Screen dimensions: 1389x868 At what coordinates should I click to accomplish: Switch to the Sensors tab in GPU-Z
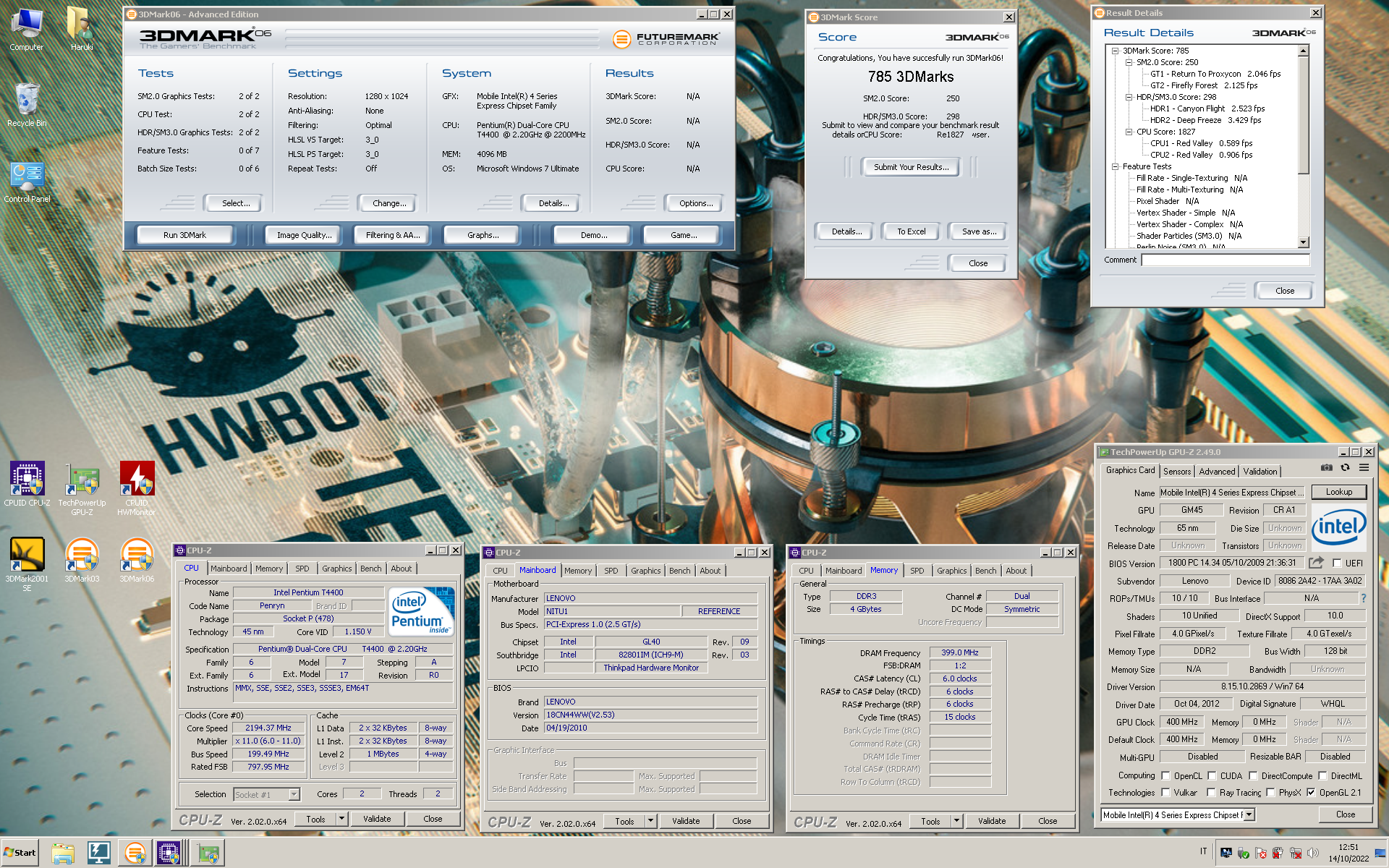[1177, 472]
